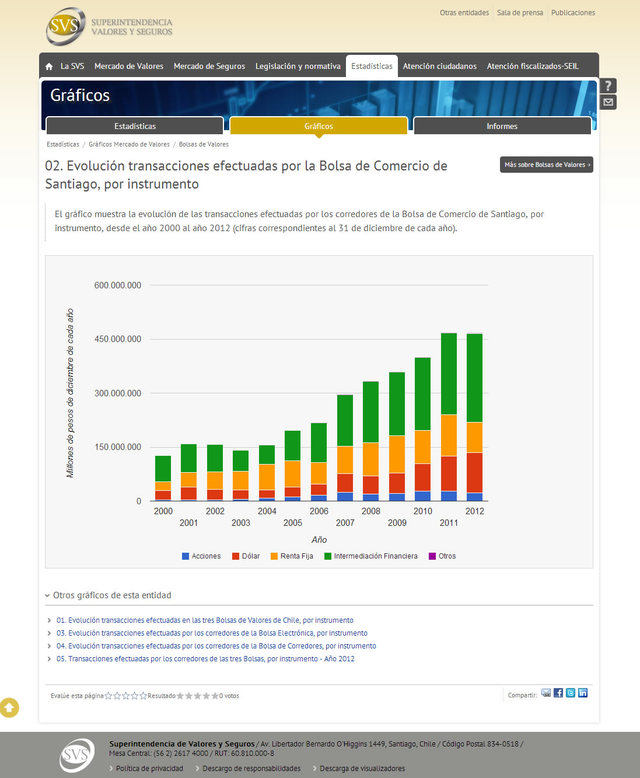Image resolution: width=640 pixels, height=778 pixels.
Task: Rate page with third star
Action: coord(126,696)
